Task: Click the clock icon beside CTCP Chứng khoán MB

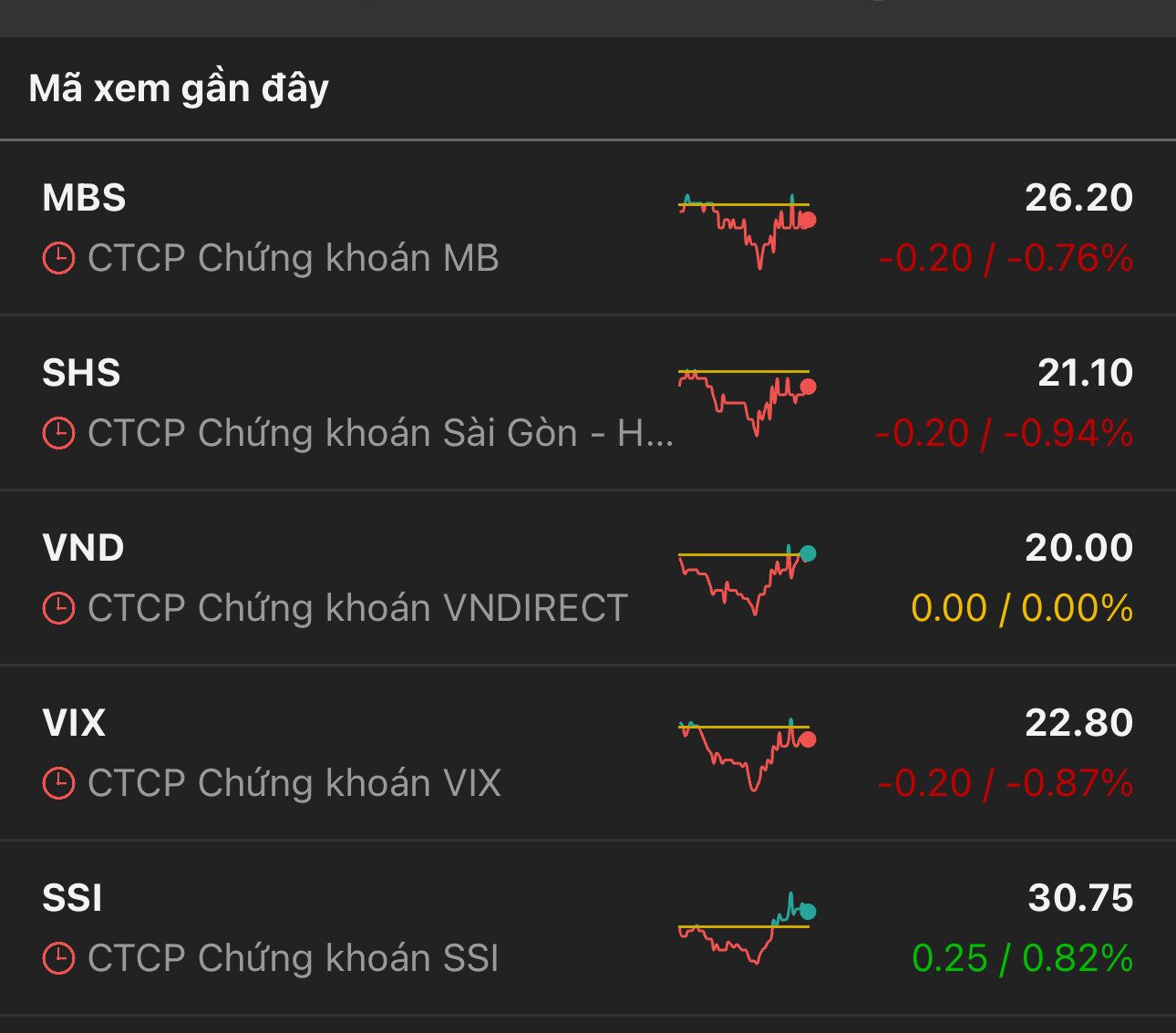Action: [x=59, y=259]
